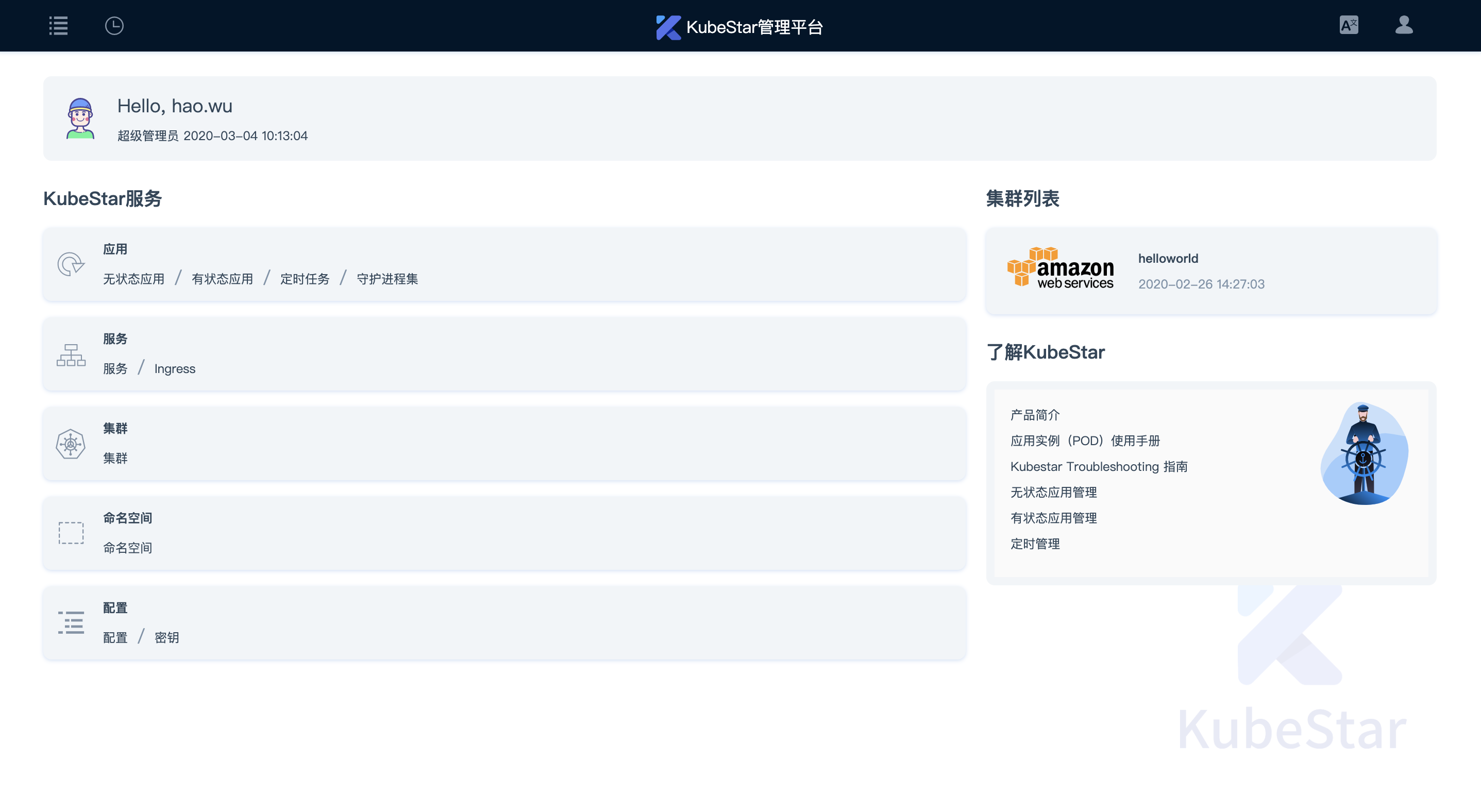Open 有状态应用 link
The image size is (1481, 812).
click(222, 279)
